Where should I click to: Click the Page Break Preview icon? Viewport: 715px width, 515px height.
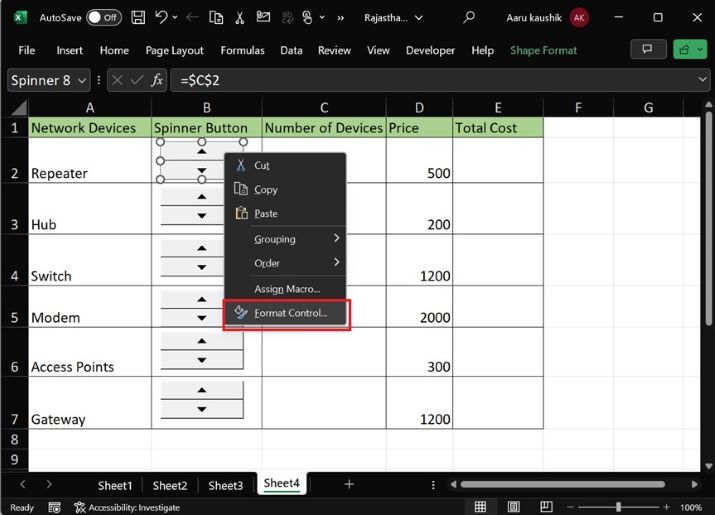[x=545, y=507]
